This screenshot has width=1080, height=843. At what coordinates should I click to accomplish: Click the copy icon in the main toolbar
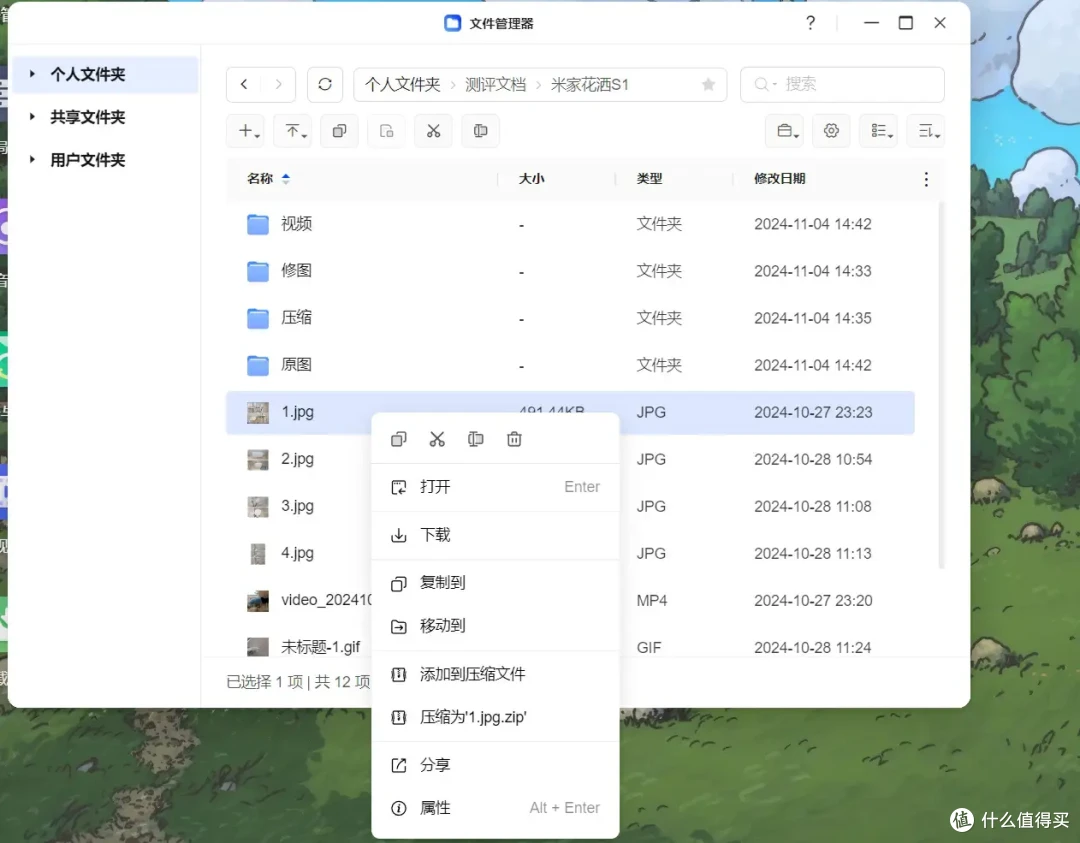point(340,131)
